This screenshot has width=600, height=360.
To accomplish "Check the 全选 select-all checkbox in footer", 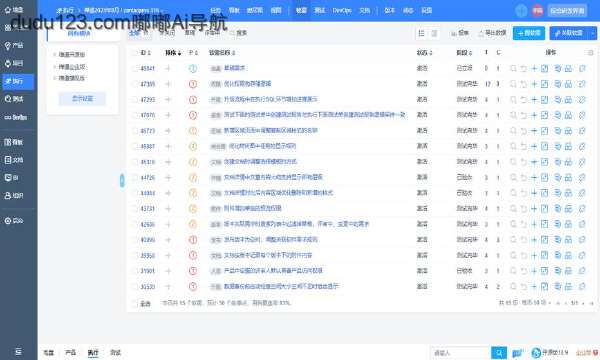I will coord(134,303).
